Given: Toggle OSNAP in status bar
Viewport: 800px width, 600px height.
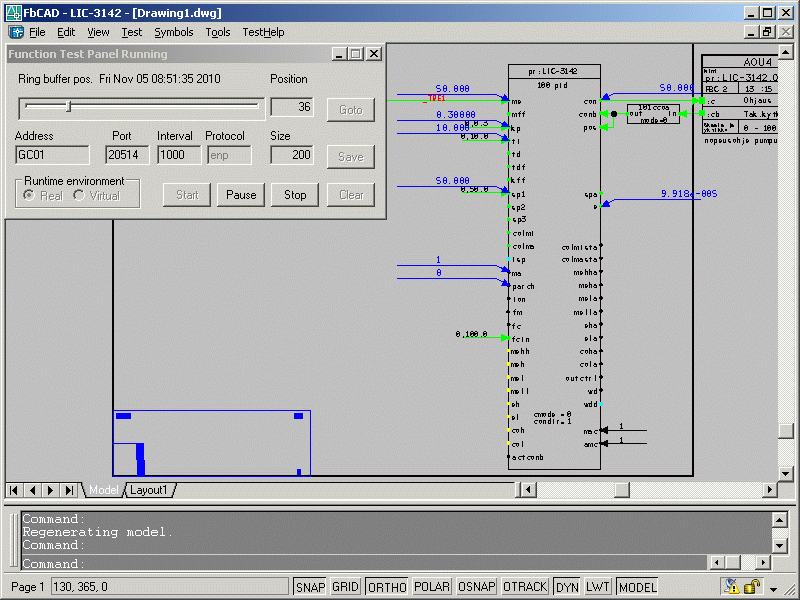Looking at the screenshot, I should [x=477, y=587].
